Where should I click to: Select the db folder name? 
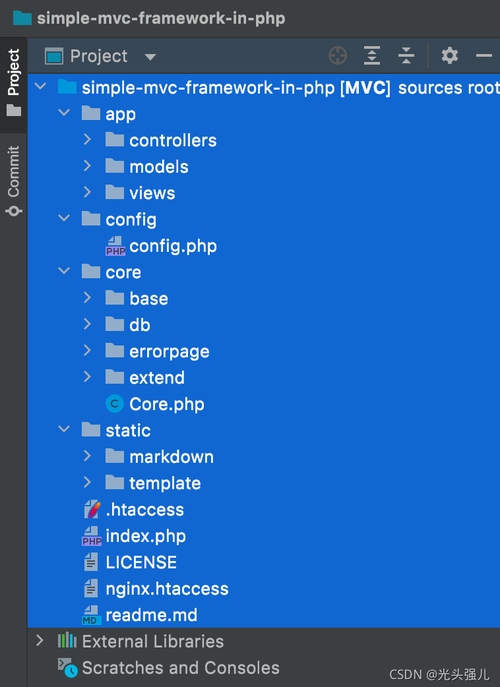tap(140, 325)
